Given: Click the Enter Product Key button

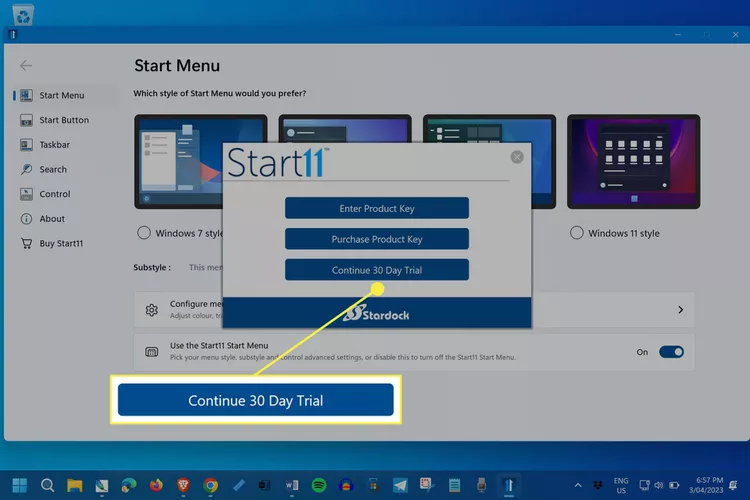Looking at the screenshot, I should [377, 208].
